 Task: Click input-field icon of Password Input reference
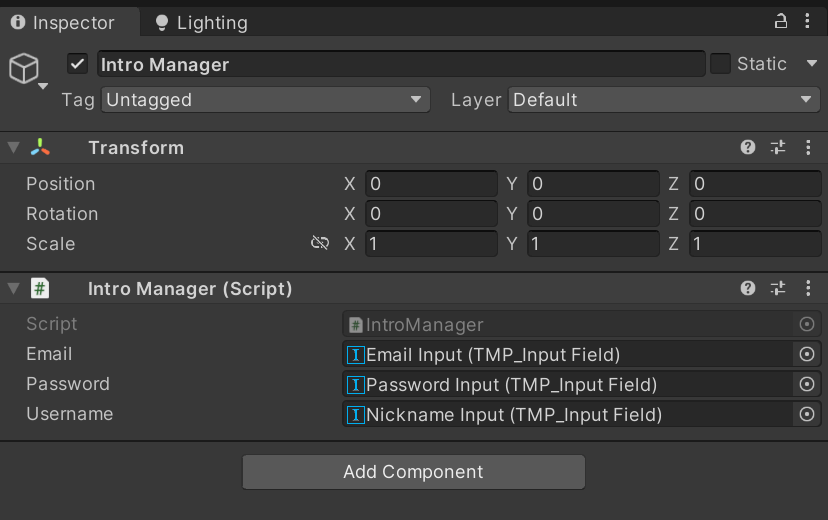click(x=355, y=385)
